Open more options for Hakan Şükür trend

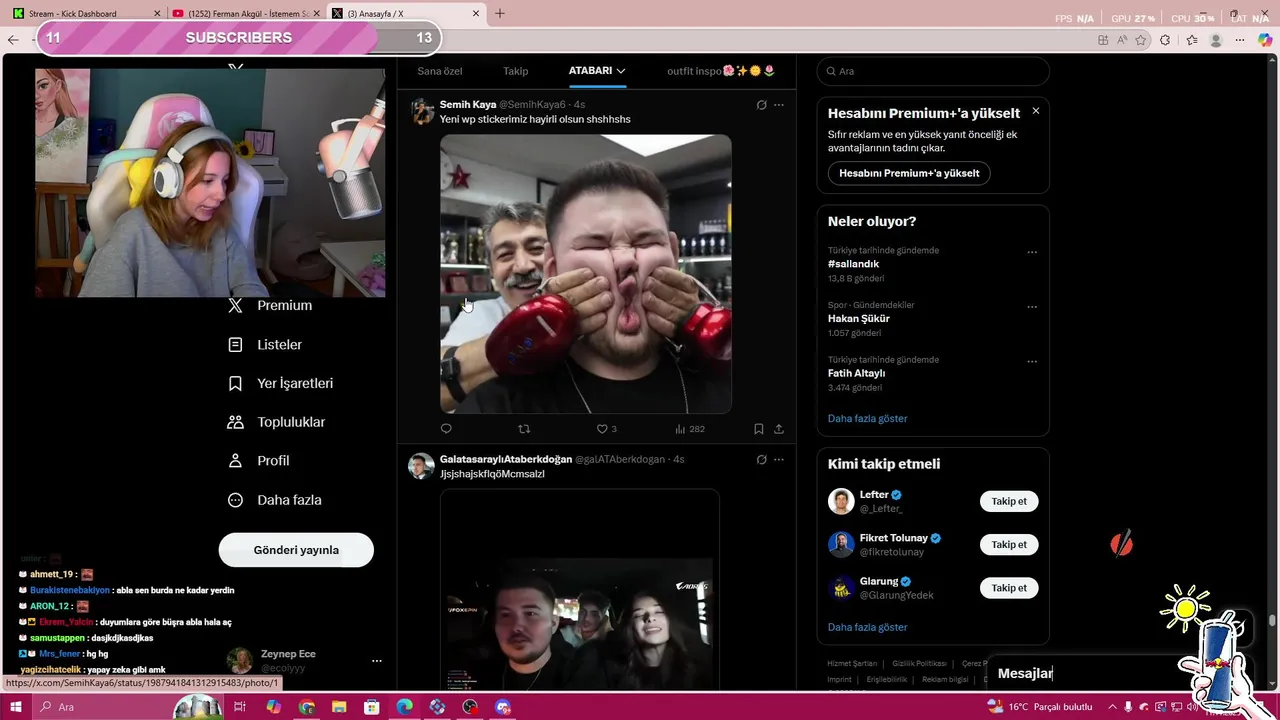(x=1032, y=307)
